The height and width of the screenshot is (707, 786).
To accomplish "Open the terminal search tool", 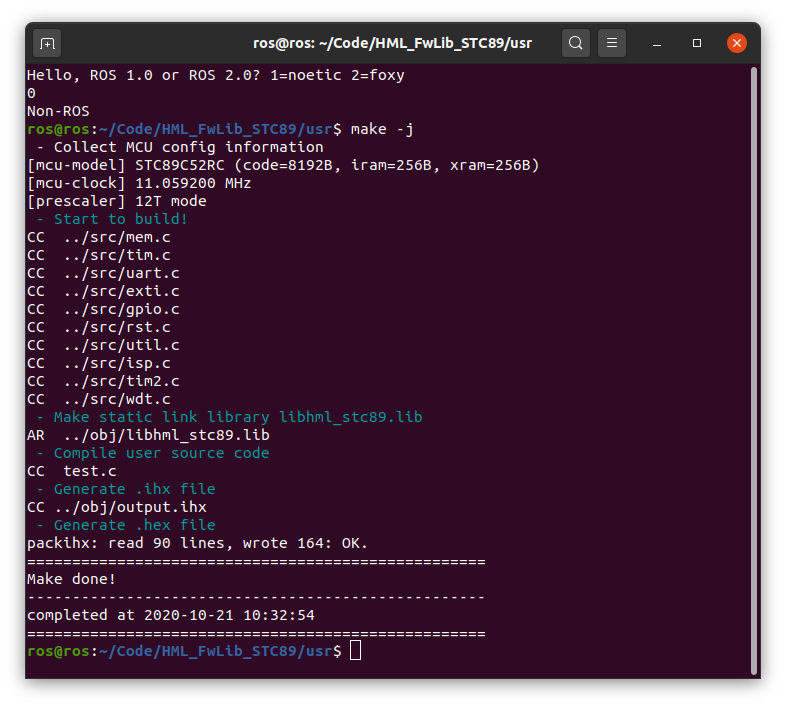I will [575, 43].
